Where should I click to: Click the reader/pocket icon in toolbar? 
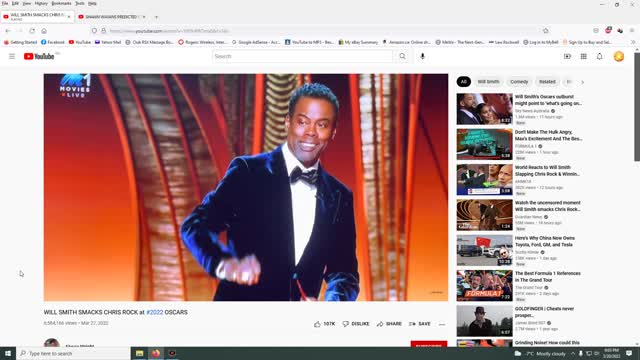[x=596, y=31]
